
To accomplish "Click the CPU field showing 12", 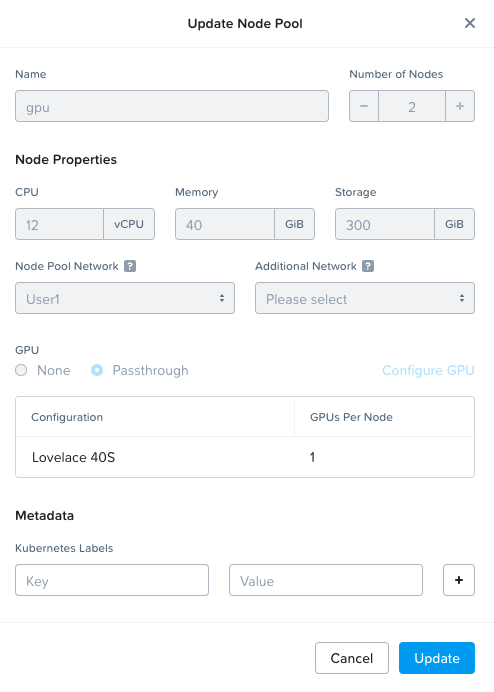I will [x=60, y=224].
